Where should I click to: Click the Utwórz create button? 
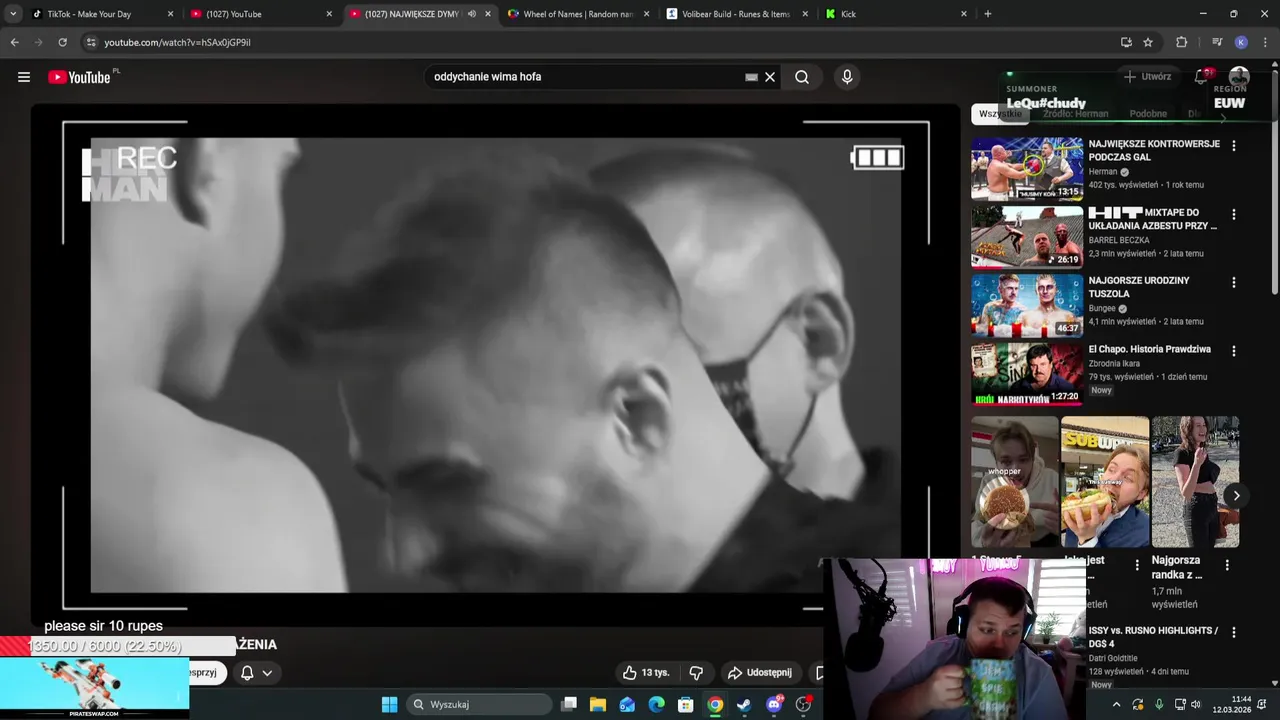pos(1147,77)
